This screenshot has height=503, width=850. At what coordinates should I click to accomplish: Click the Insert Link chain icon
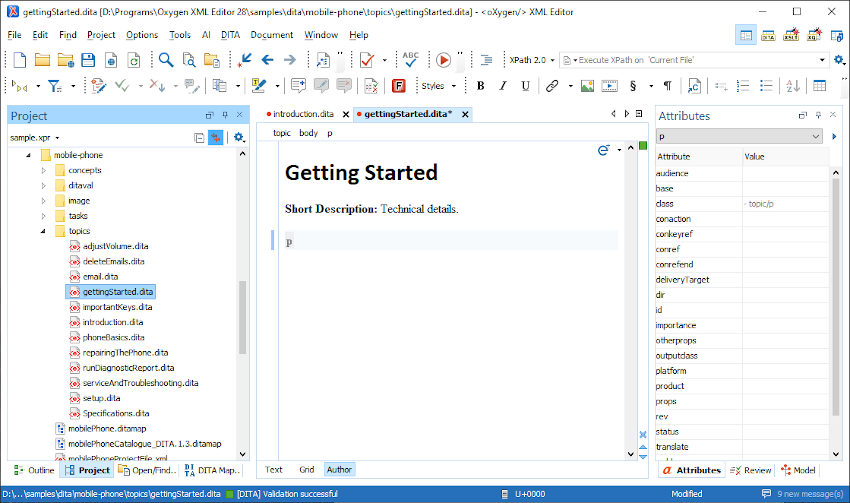(552, 86)
